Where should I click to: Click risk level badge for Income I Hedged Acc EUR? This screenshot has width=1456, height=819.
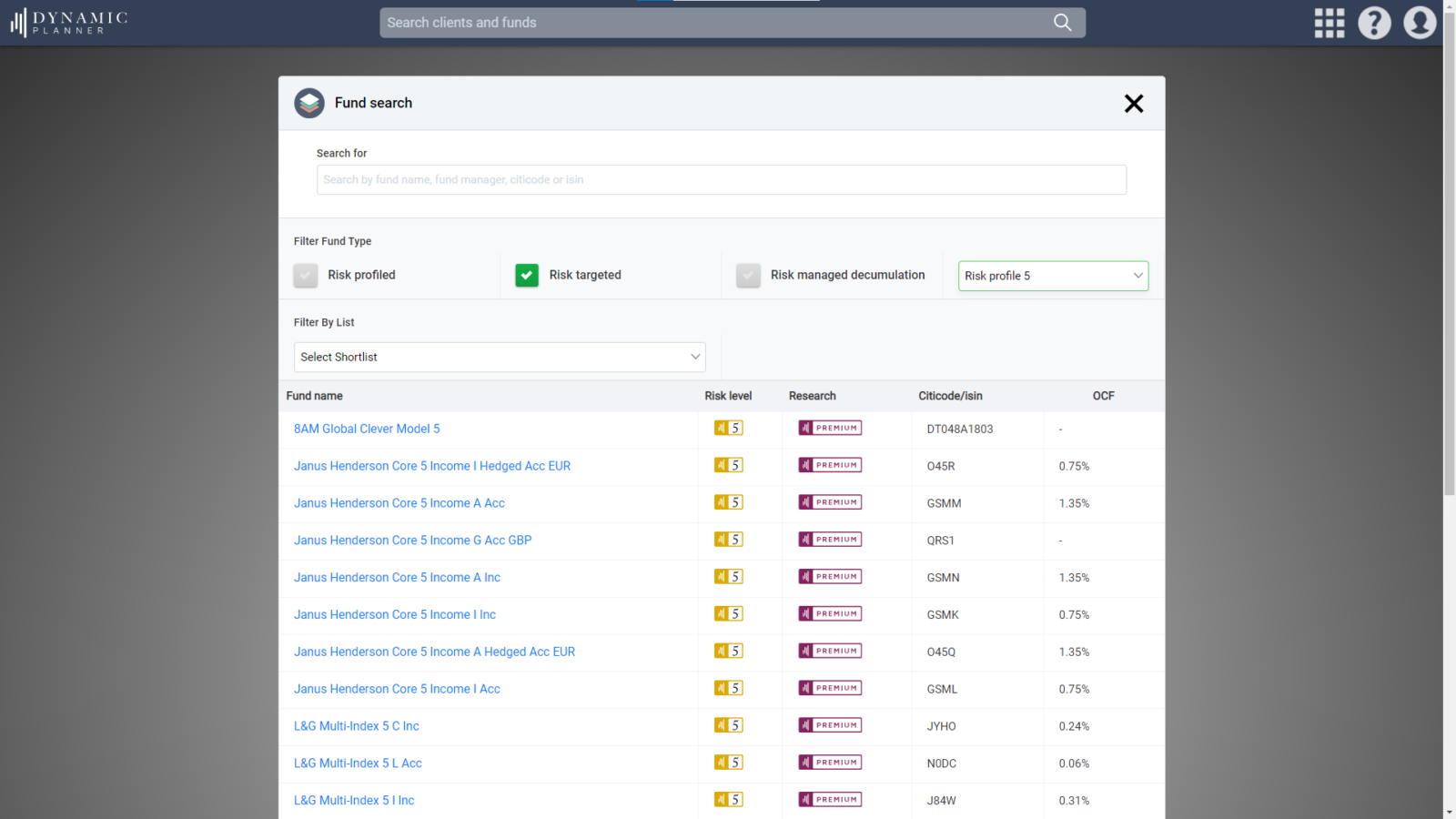point(729,465)
